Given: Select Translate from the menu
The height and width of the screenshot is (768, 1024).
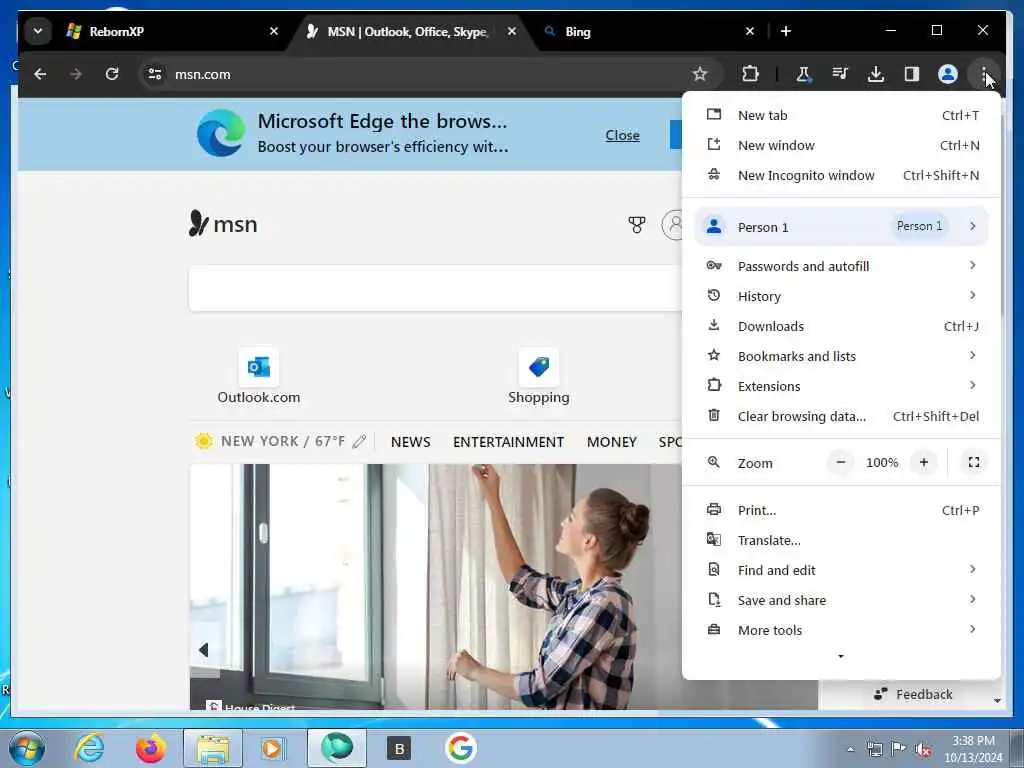Looking at the screenshot, I should tap(841, 540).
